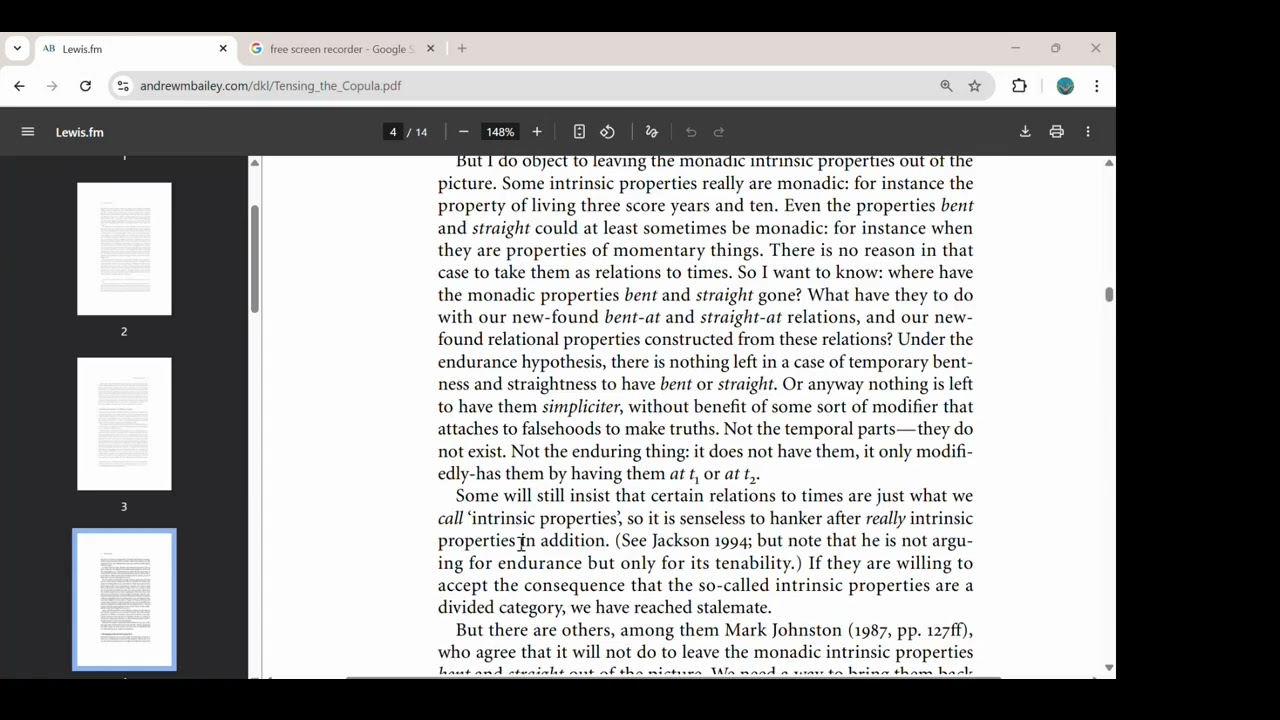Click the PDF undo button

(x=691, y=132)
